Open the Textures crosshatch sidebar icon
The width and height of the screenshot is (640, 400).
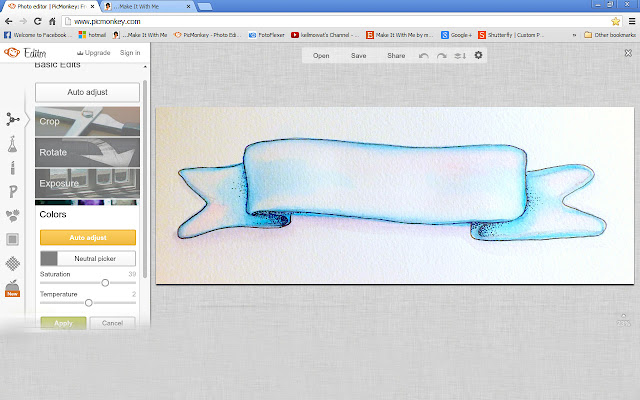[13, 264]
